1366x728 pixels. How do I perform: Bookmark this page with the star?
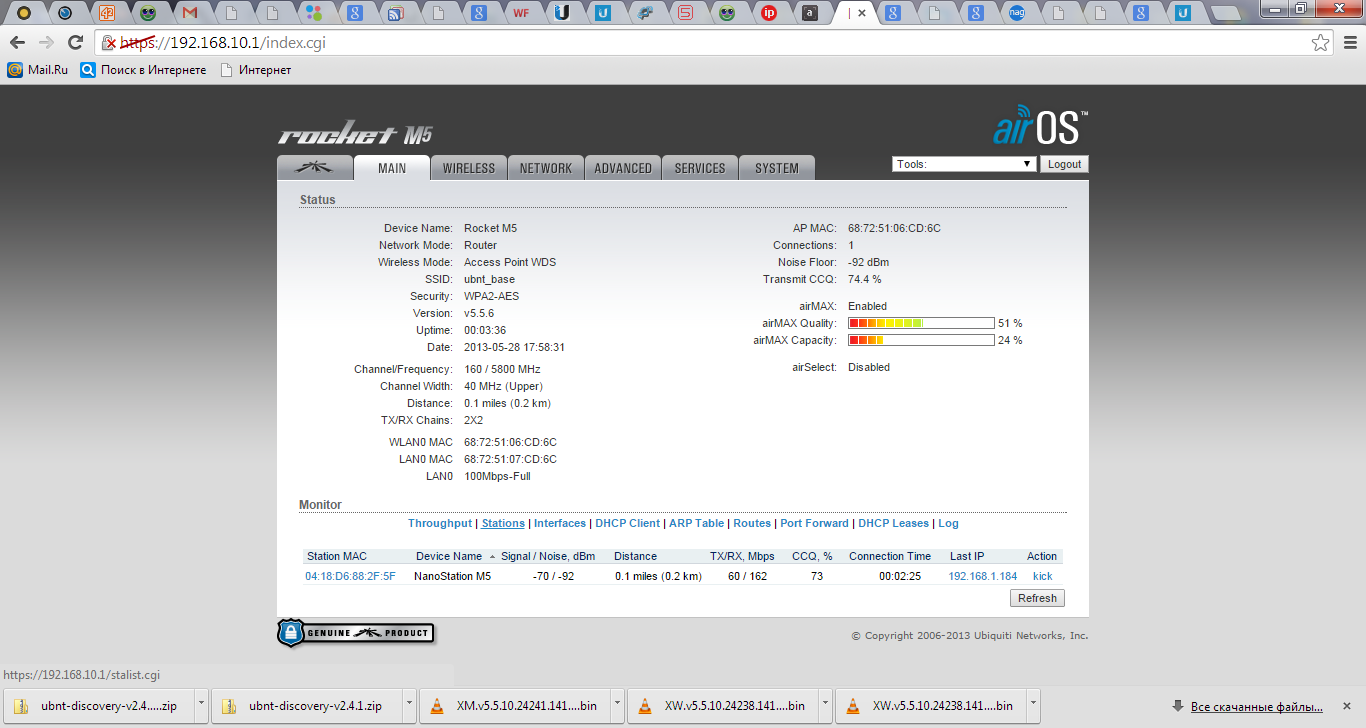pos(1321,43)
